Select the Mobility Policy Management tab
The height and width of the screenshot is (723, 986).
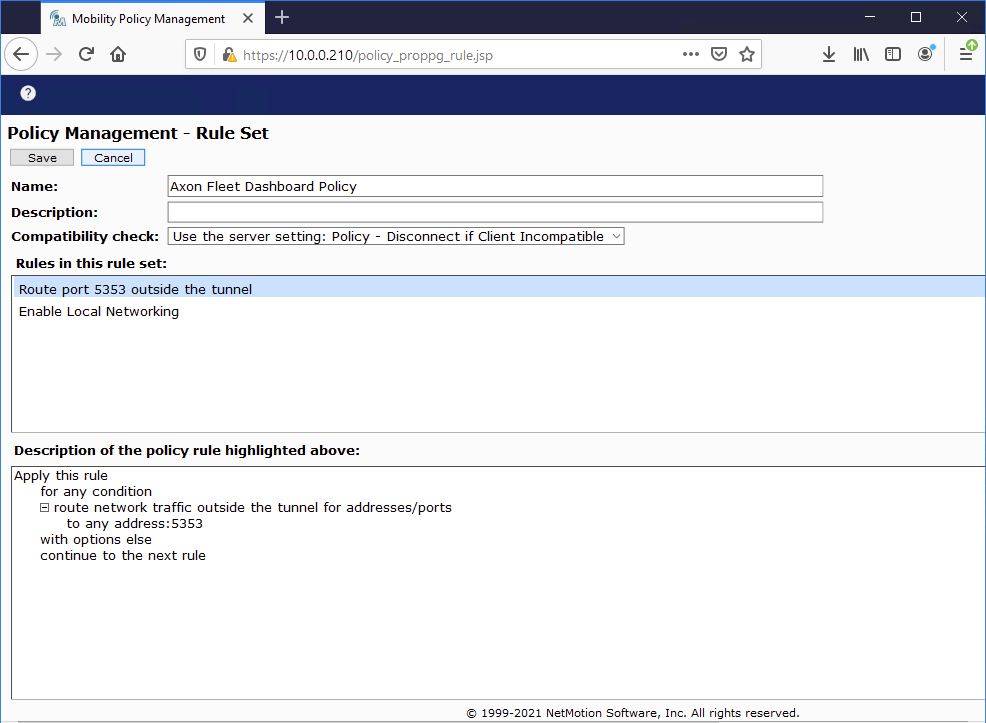[148, 18]
